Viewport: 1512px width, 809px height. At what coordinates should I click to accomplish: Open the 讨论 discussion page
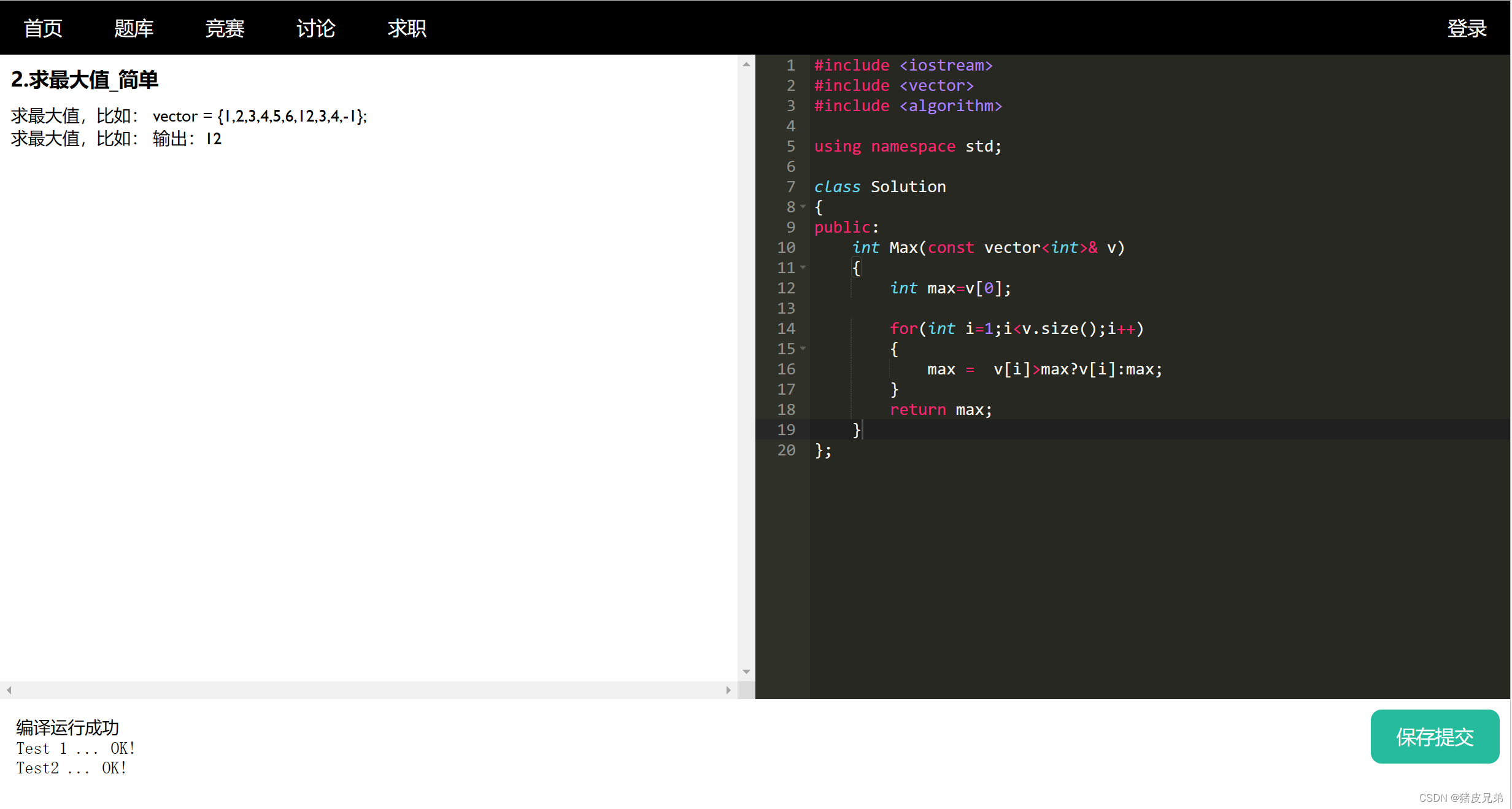point(316,28)
